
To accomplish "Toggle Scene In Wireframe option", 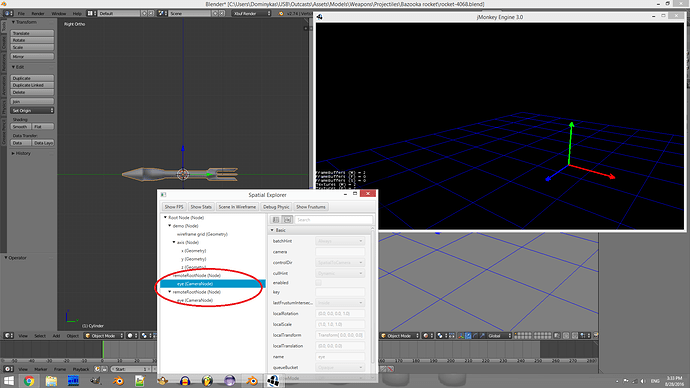I will (237, 207).
